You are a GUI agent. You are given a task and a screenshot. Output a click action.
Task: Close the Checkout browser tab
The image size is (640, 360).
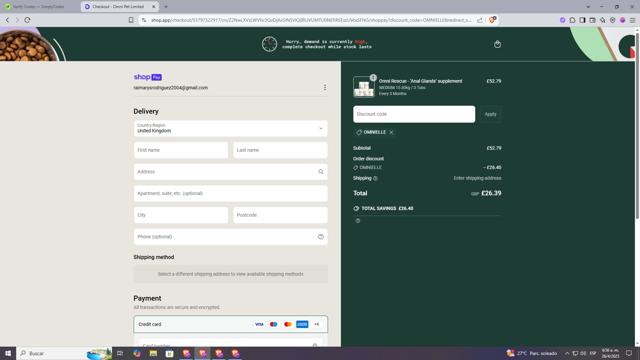pos(154,7)
